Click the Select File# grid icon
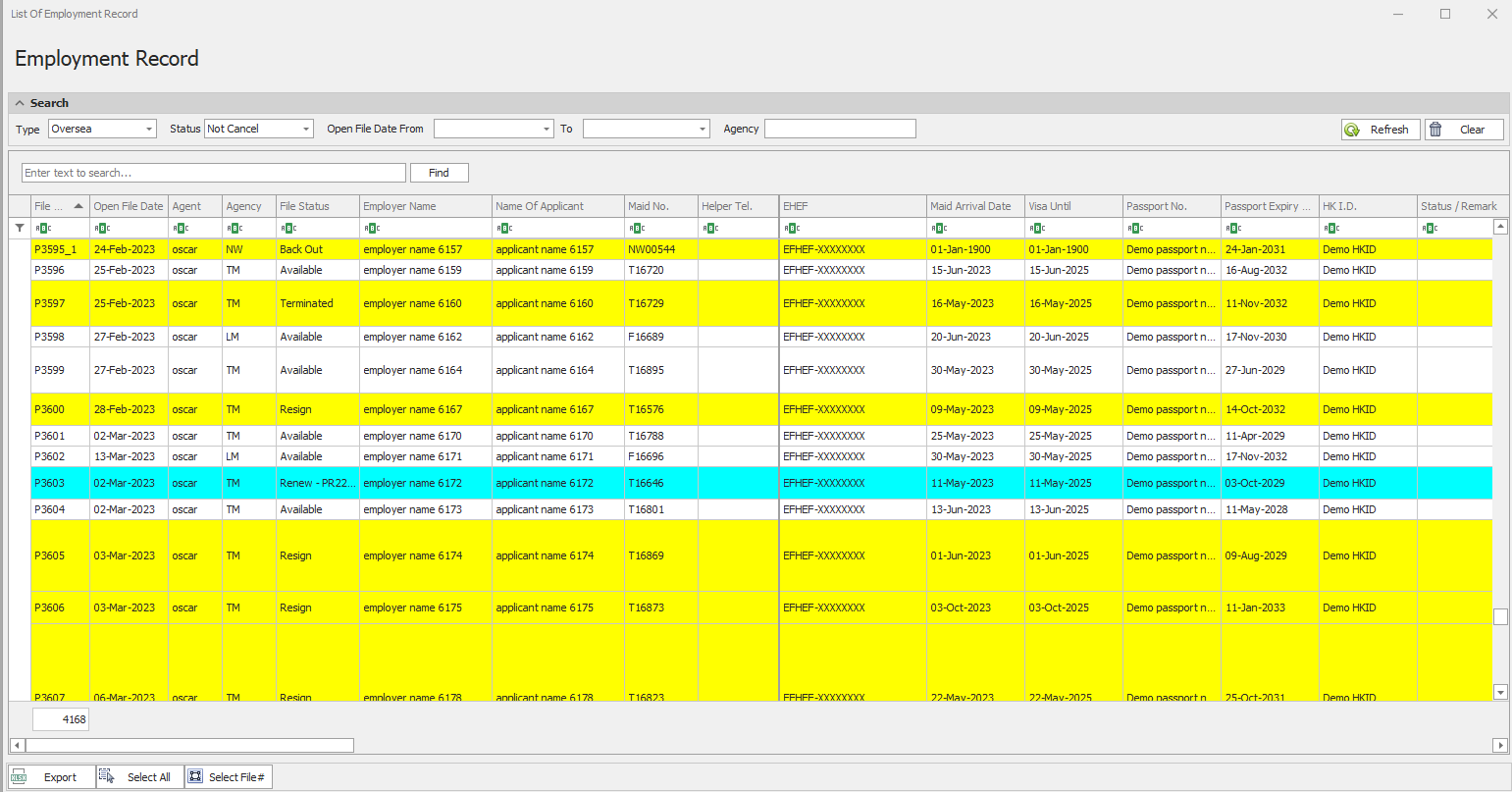Screen dimensions: 1512x792 (x=194, y=777)
